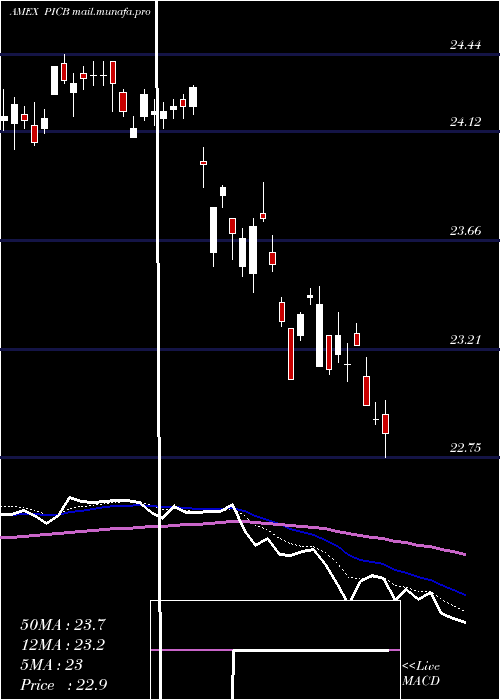This screenshot has height=700, width=500.
Task: Click the 12MA : 23.2 readout
Action: tap(62, 645)
